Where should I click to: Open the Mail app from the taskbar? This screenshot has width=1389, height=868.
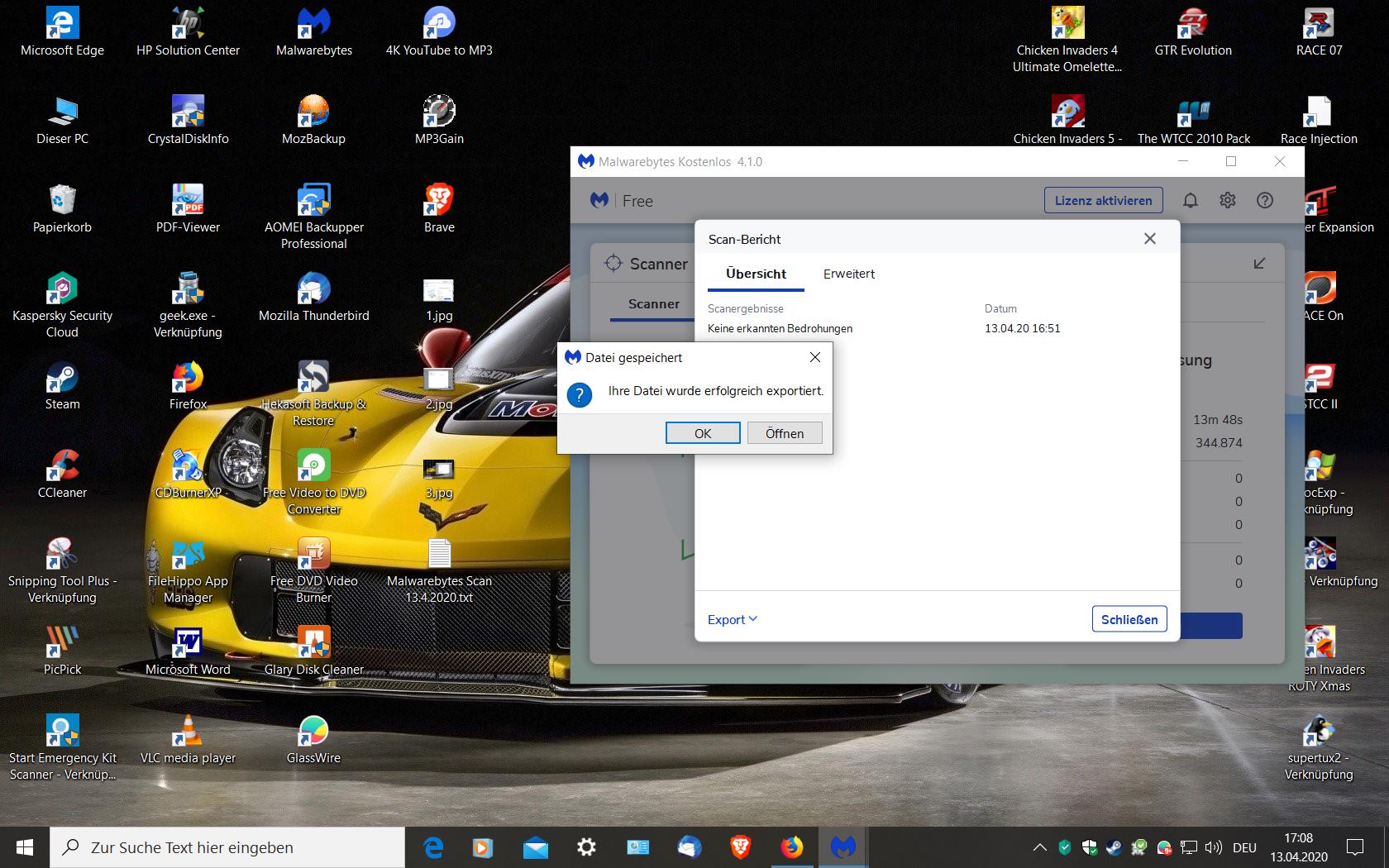[x=535, y=847]
